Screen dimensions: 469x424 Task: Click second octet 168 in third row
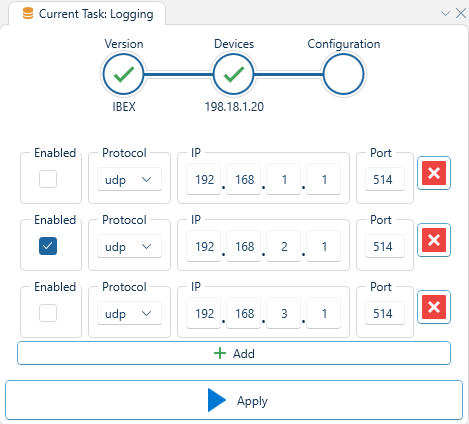point(244,313)
